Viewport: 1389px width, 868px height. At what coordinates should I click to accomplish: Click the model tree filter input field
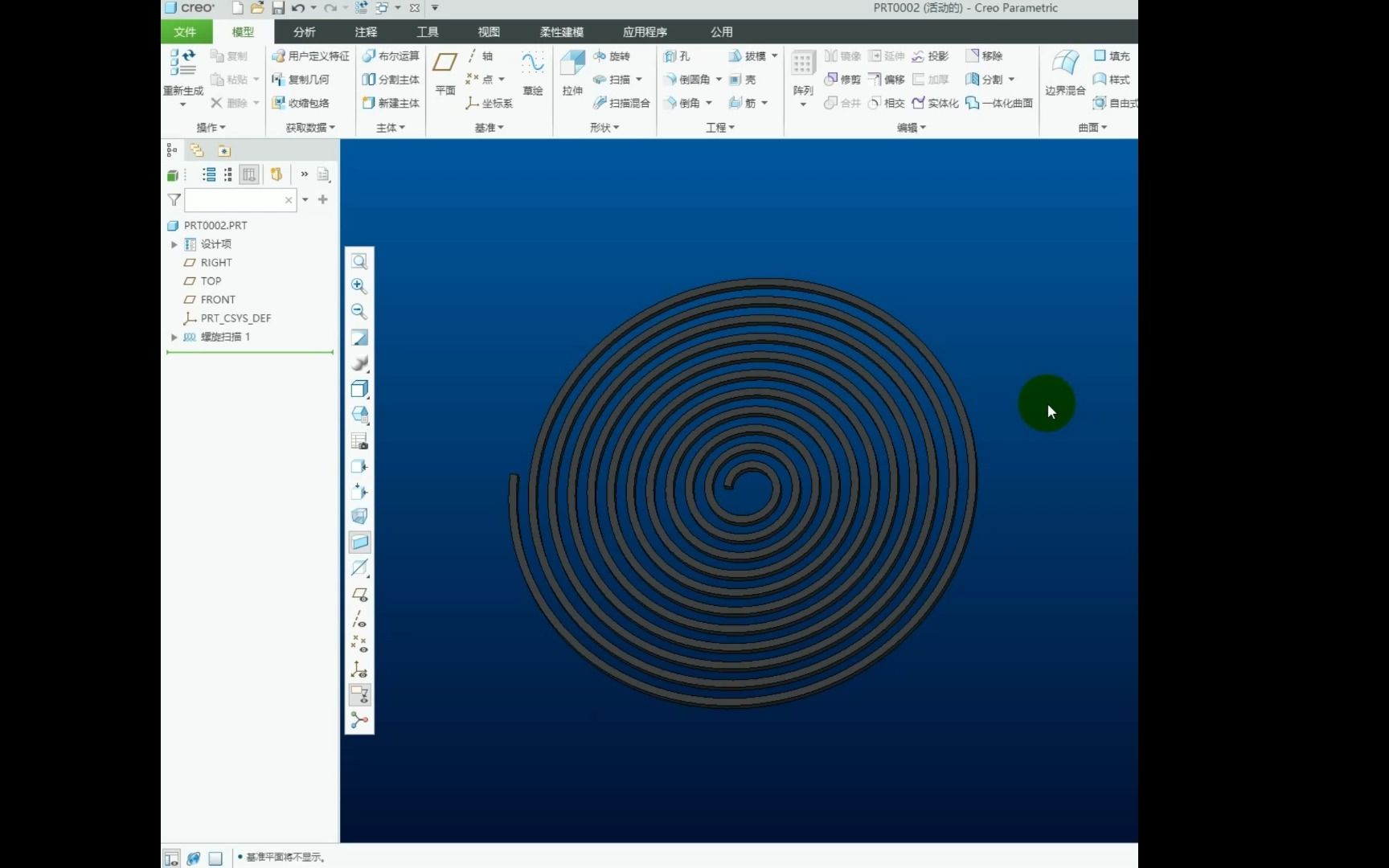[x=235, y=200]
